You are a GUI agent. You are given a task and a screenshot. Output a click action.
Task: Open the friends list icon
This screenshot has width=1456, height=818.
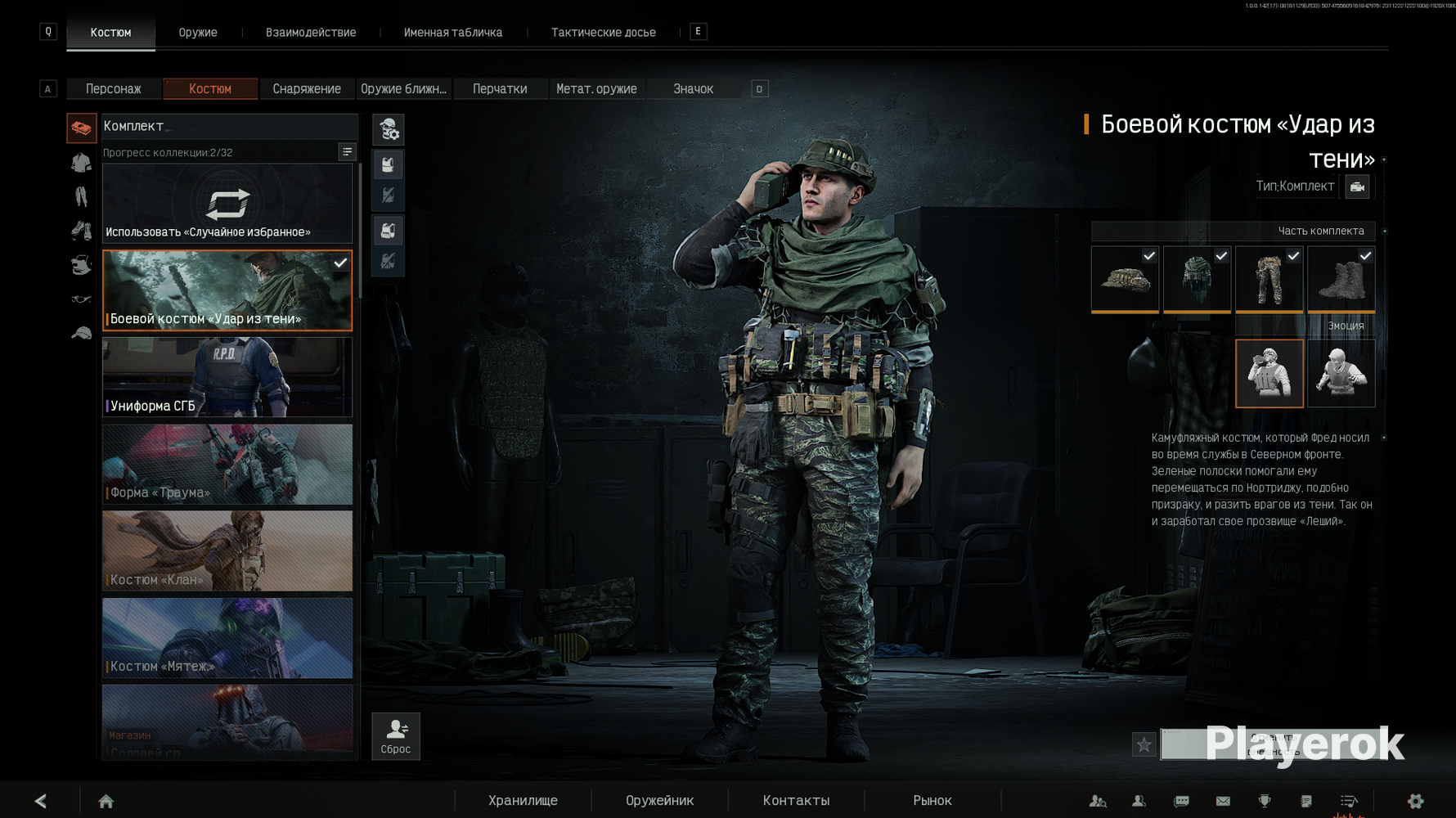pyautogui.click(x=1139, y=802)
